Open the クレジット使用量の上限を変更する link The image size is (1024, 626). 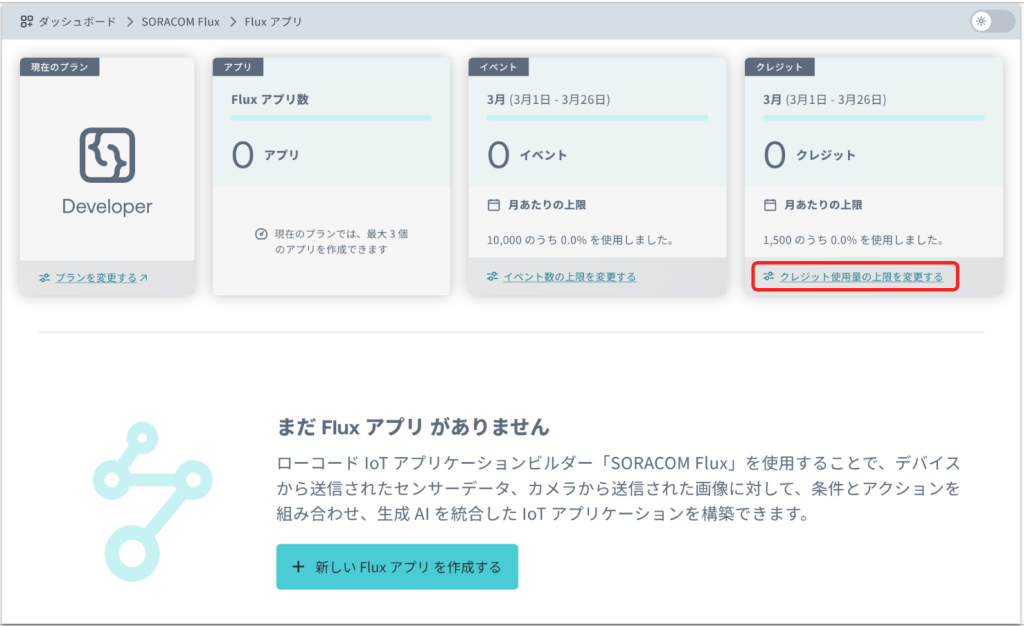tap(860, 276)
